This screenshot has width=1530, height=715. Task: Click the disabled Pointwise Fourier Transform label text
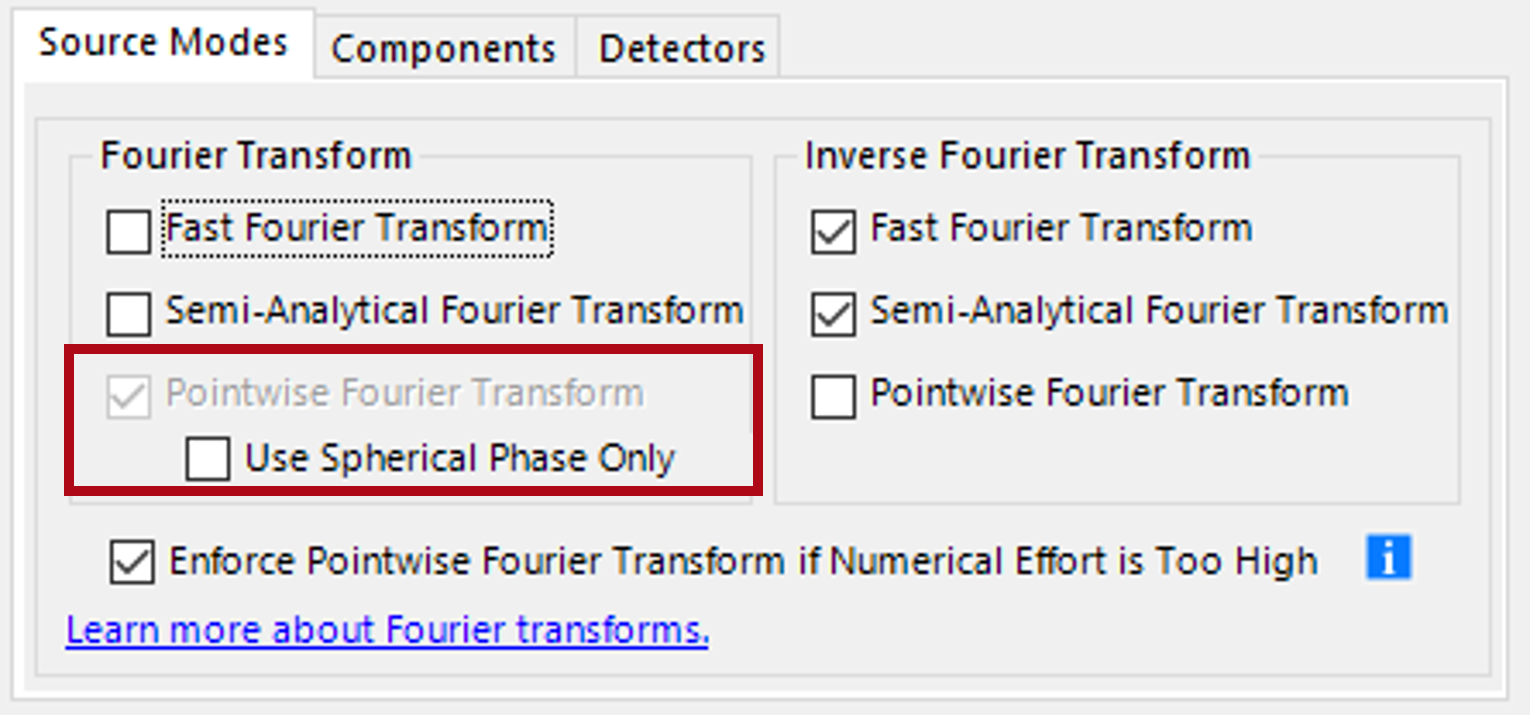(405, 393)
